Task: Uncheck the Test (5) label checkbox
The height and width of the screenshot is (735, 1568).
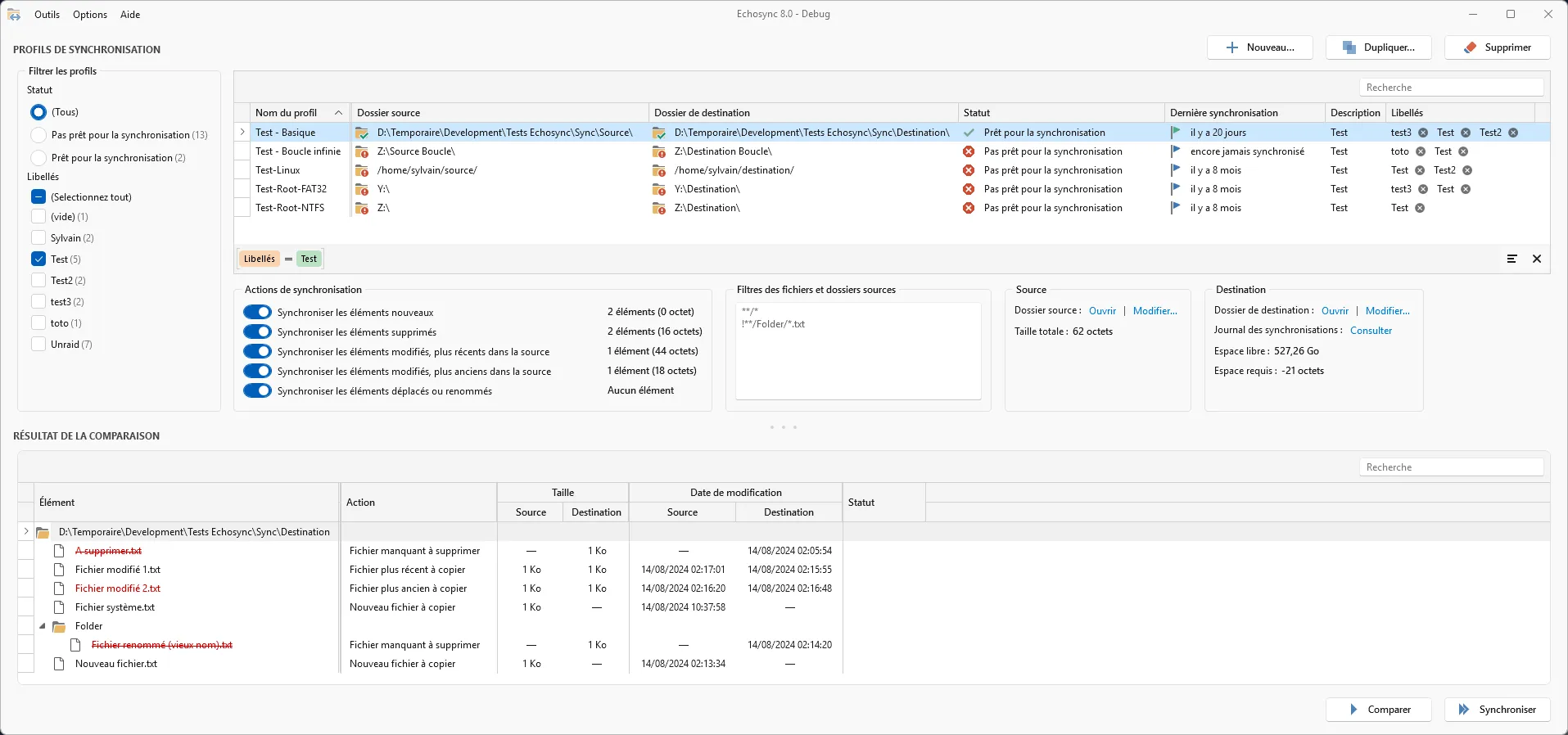Action: [x=38, y=259]
